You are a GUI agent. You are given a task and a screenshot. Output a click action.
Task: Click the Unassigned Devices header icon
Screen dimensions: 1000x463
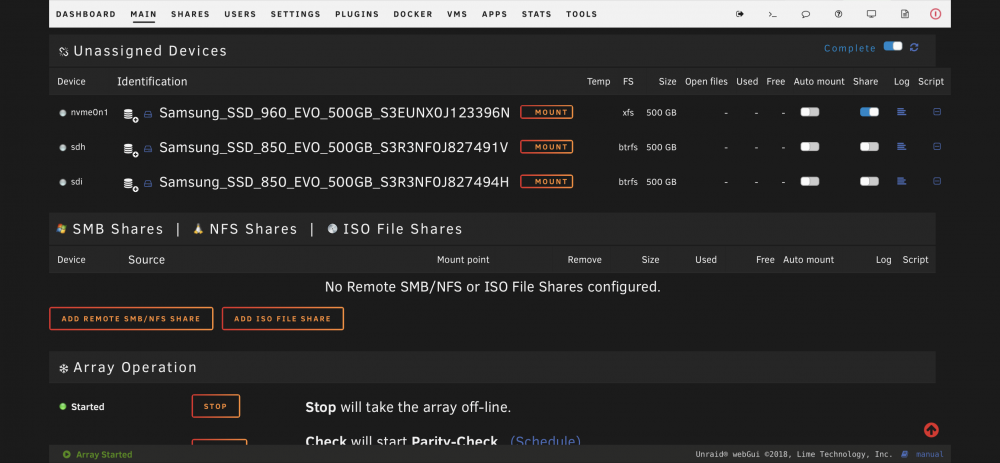[x=64, y=52]
